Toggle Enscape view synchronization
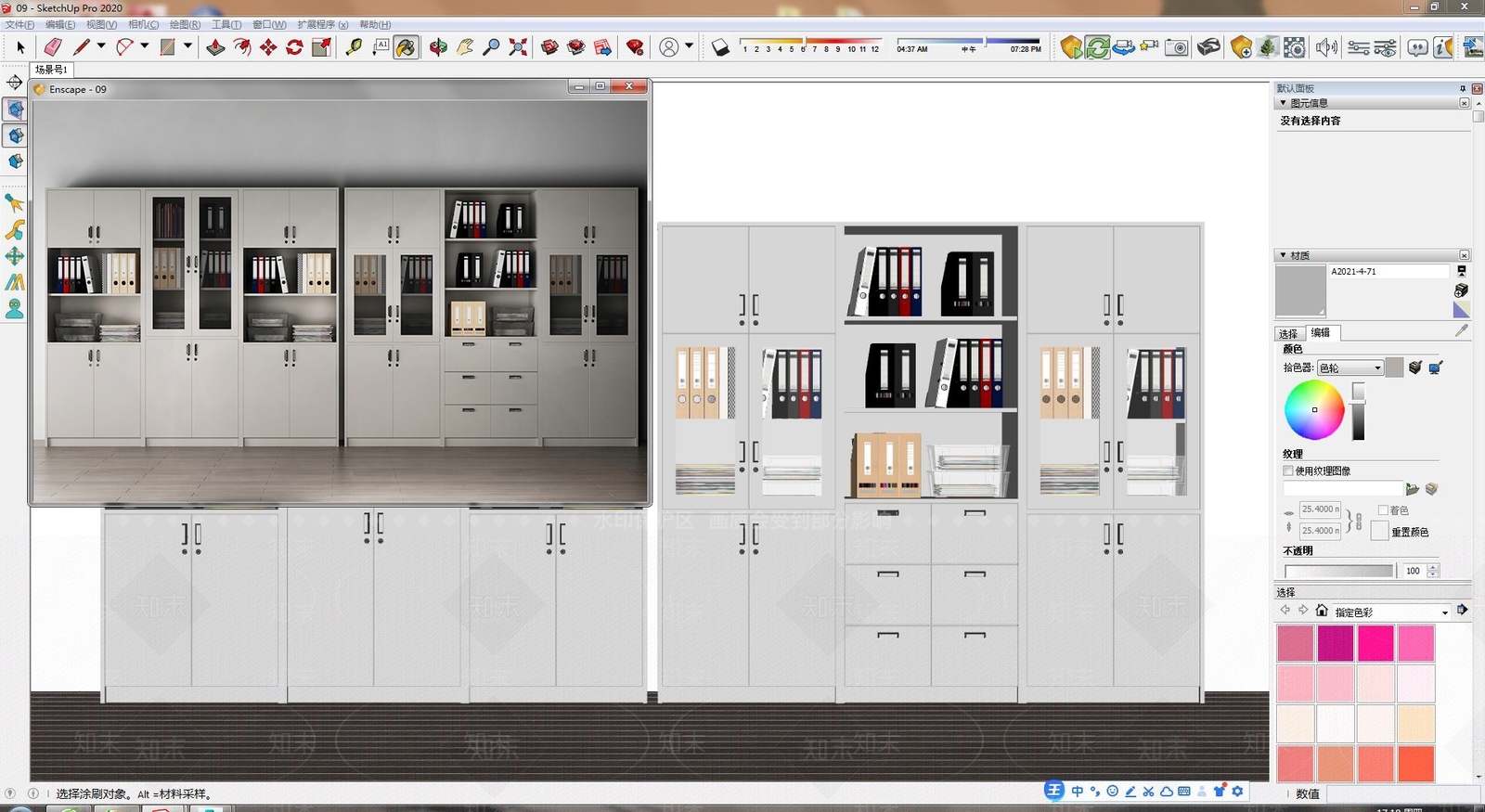The height and width of the screenshot is (812, 1485). tap(1123, 47)
